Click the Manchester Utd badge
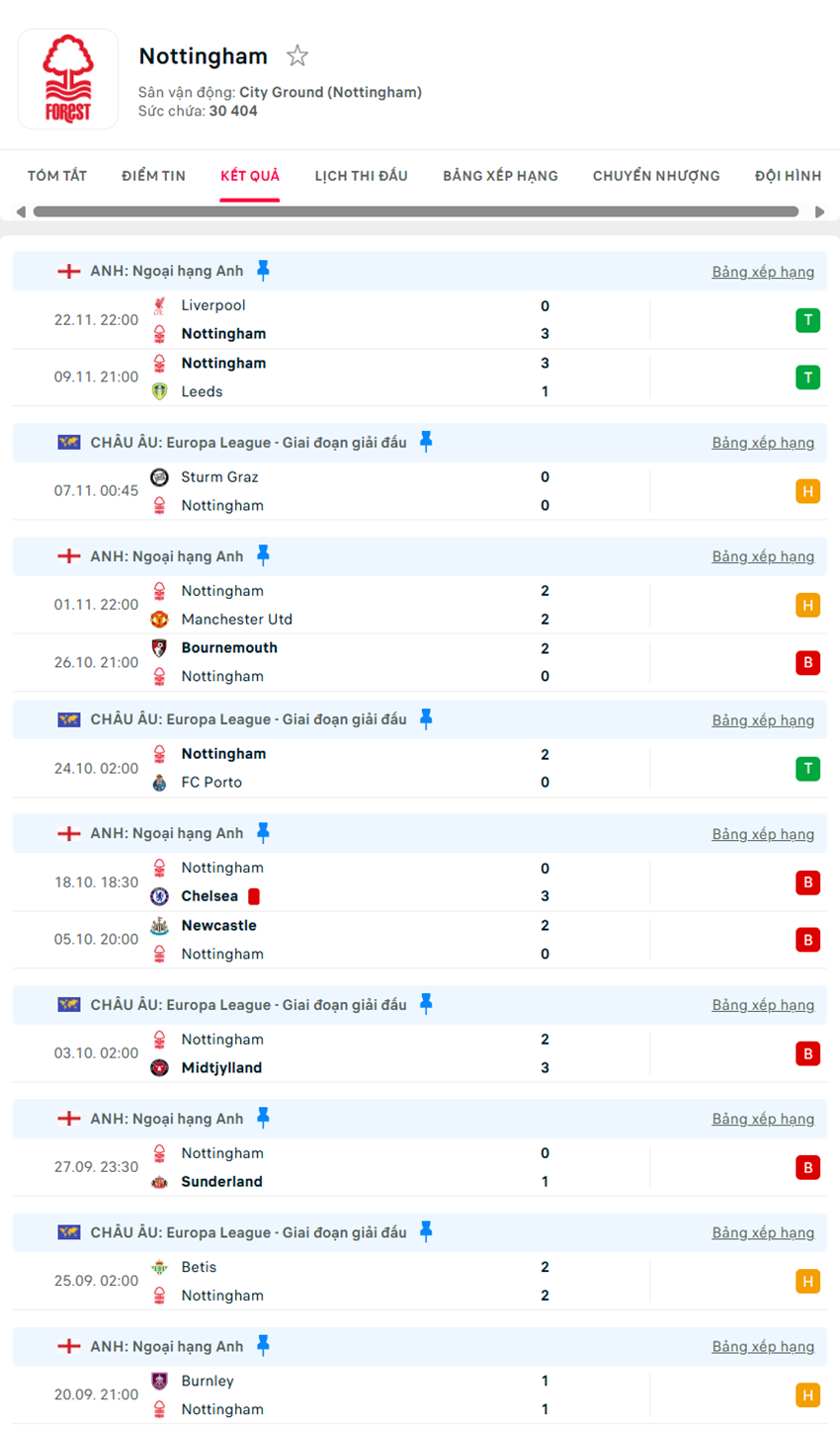840x1429 pixels. (159, 619)
